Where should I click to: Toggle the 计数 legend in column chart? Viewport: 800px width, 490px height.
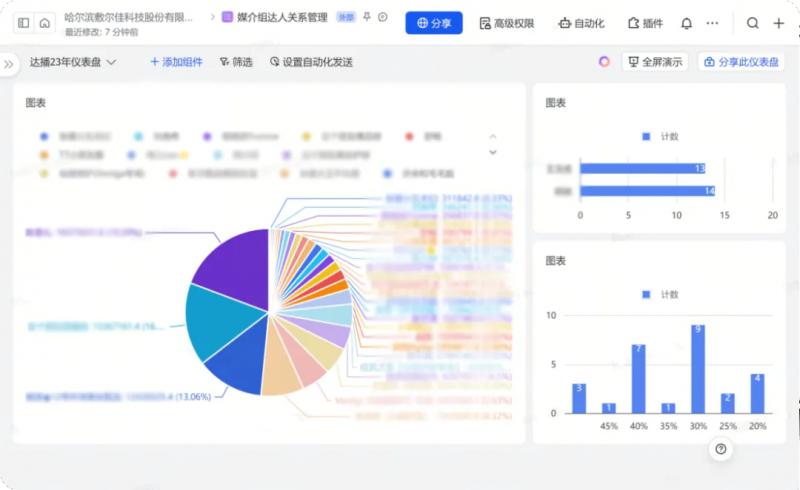click(662, 294)
